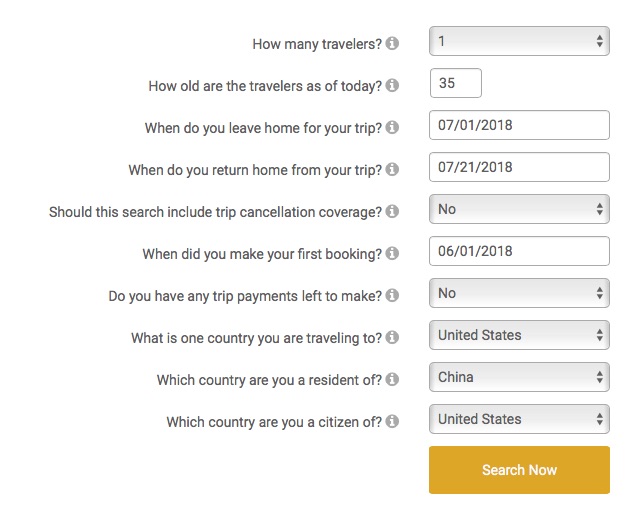Open info icon for leave home date
The width and height of the screenshot is (639, 513).
[392, 127]
